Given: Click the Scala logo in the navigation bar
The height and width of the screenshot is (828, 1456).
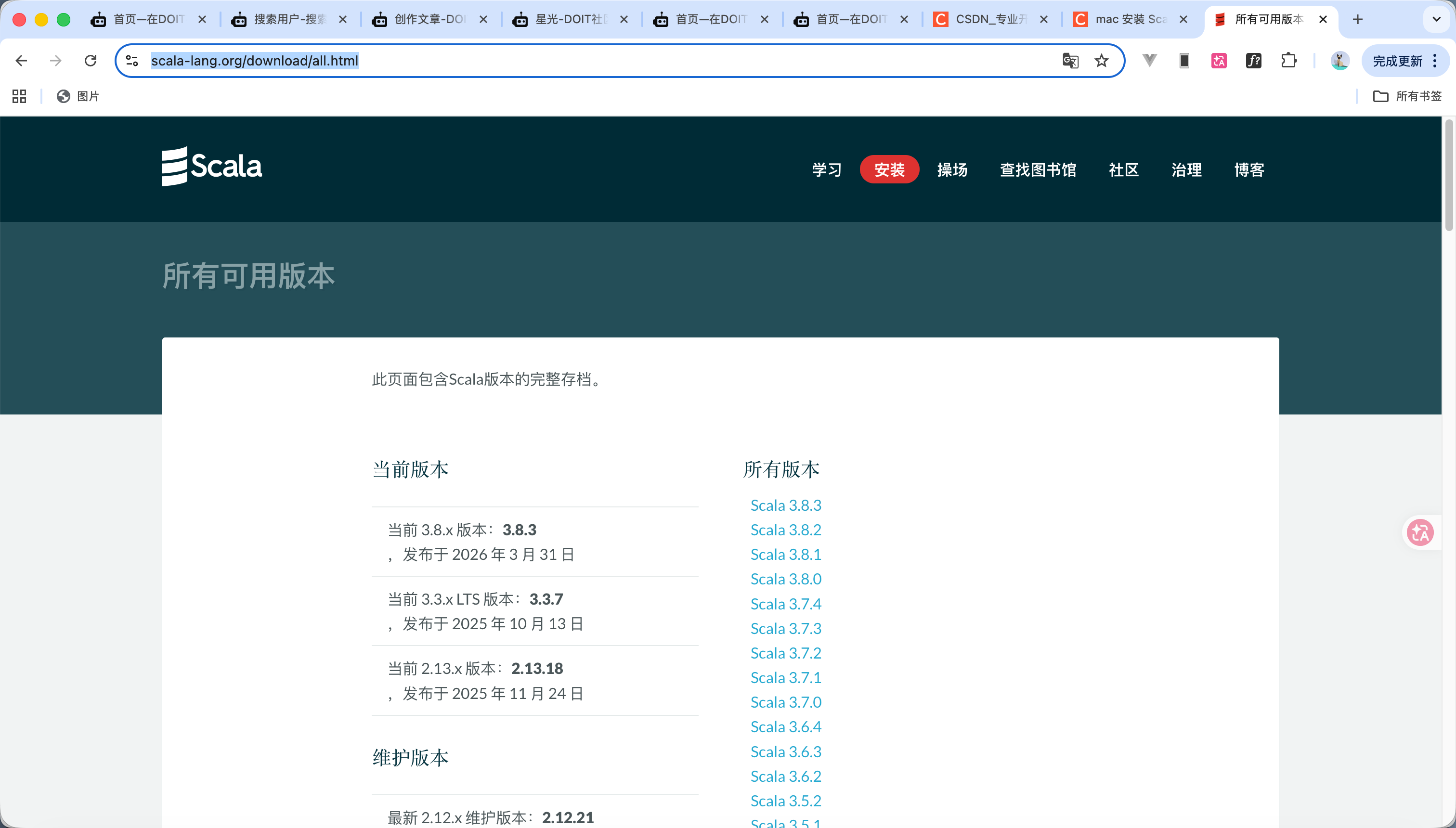Looking at the screenshot, I should 211,166.
